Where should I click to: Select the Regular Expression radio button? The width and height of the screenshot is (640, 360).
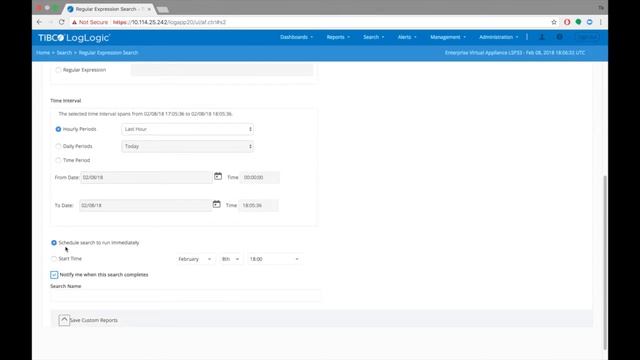pos(58,70)
